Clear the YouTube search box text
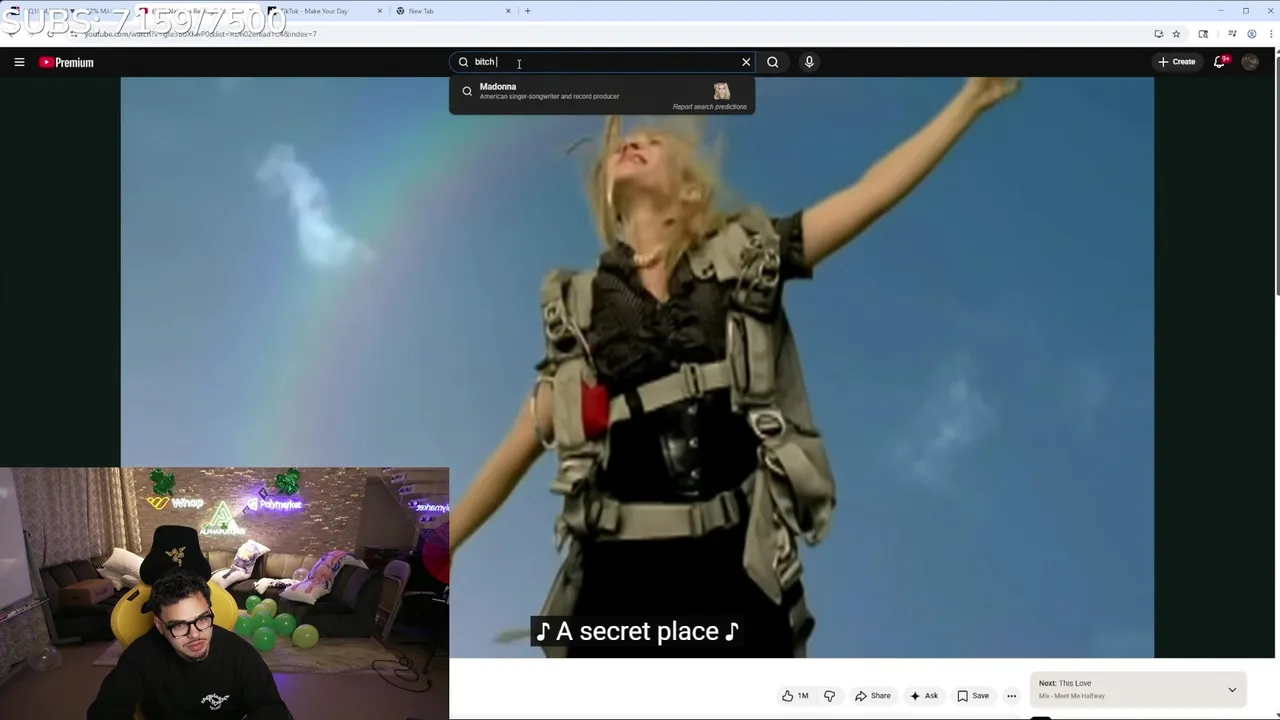The image size is (1280, 720). click(x=746, y=62)
